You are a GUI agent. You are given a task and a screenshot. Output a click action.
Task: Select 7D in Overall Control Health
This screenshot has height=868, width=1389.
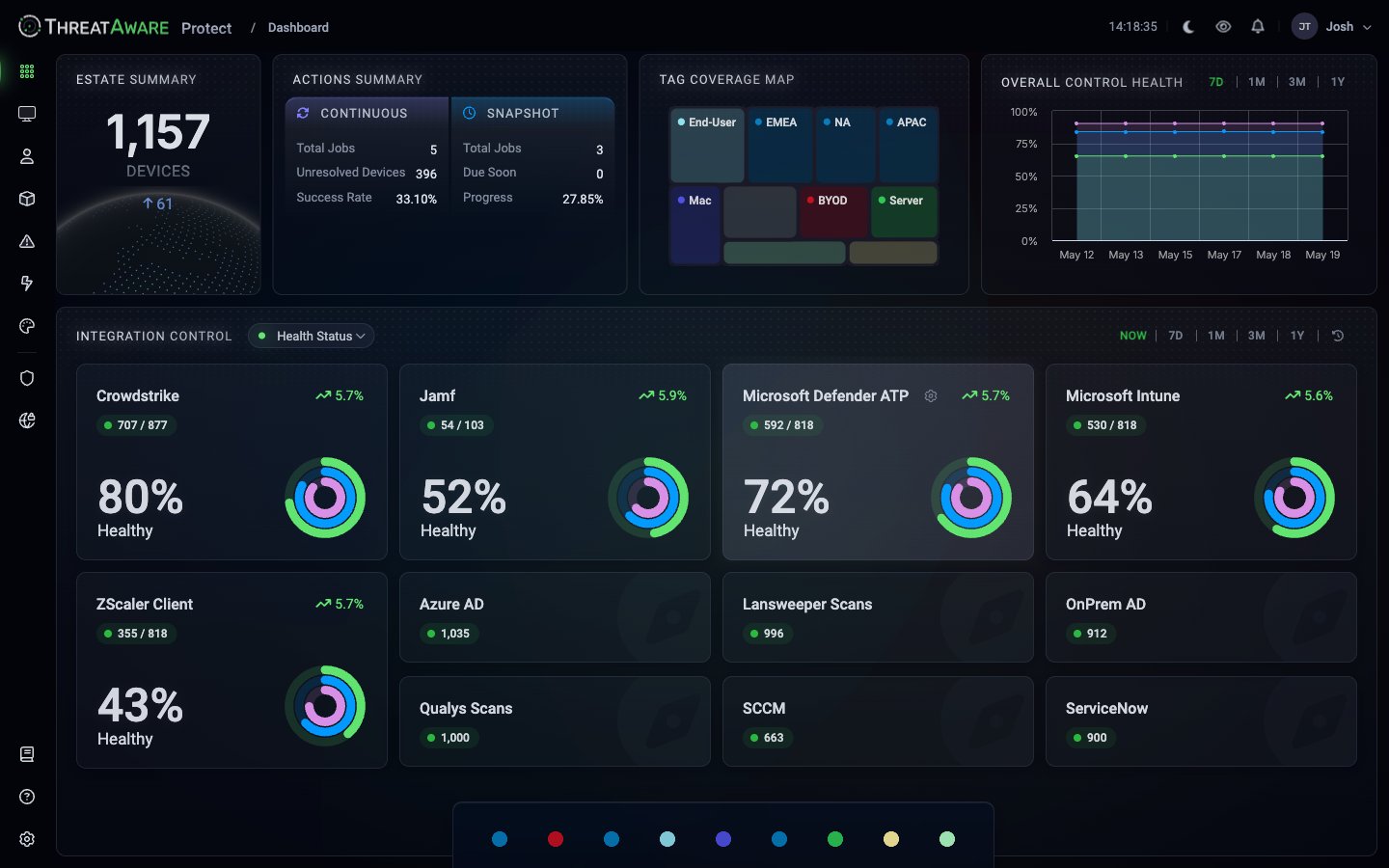pyautogui.click(x=1216, y=82)
